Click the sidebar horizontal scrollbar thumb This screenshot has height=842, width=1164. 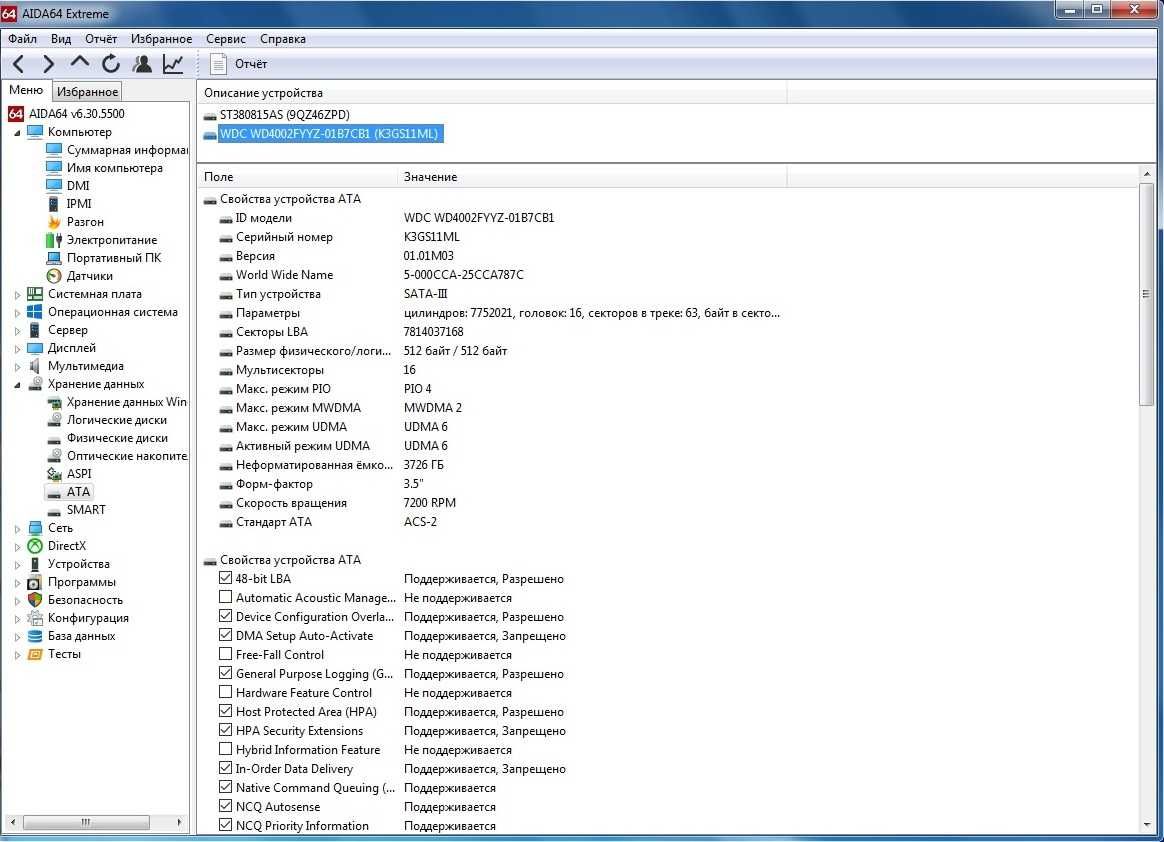coord(86,822)
